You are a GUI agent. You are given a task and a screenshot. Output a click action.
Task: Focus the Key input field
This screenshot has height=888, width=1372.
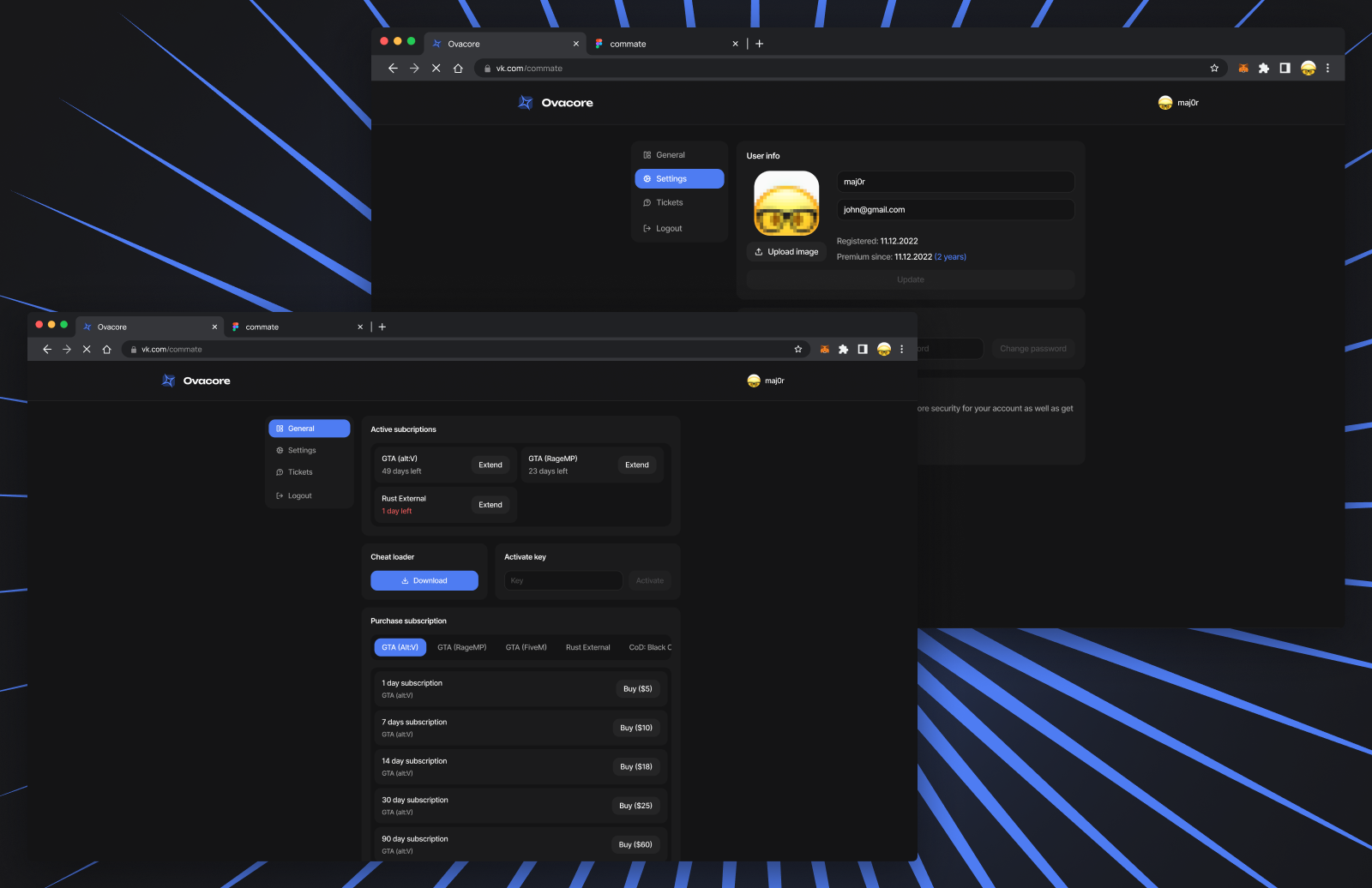tap(563, 580)
